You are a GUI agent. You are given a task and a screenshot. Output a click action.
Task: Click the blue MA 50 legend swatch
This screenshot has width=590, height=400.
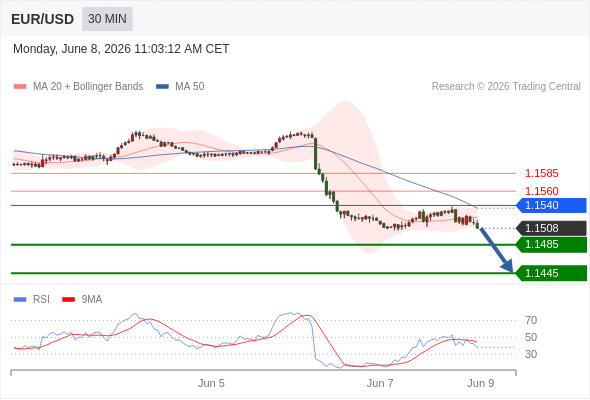(162, 87)
